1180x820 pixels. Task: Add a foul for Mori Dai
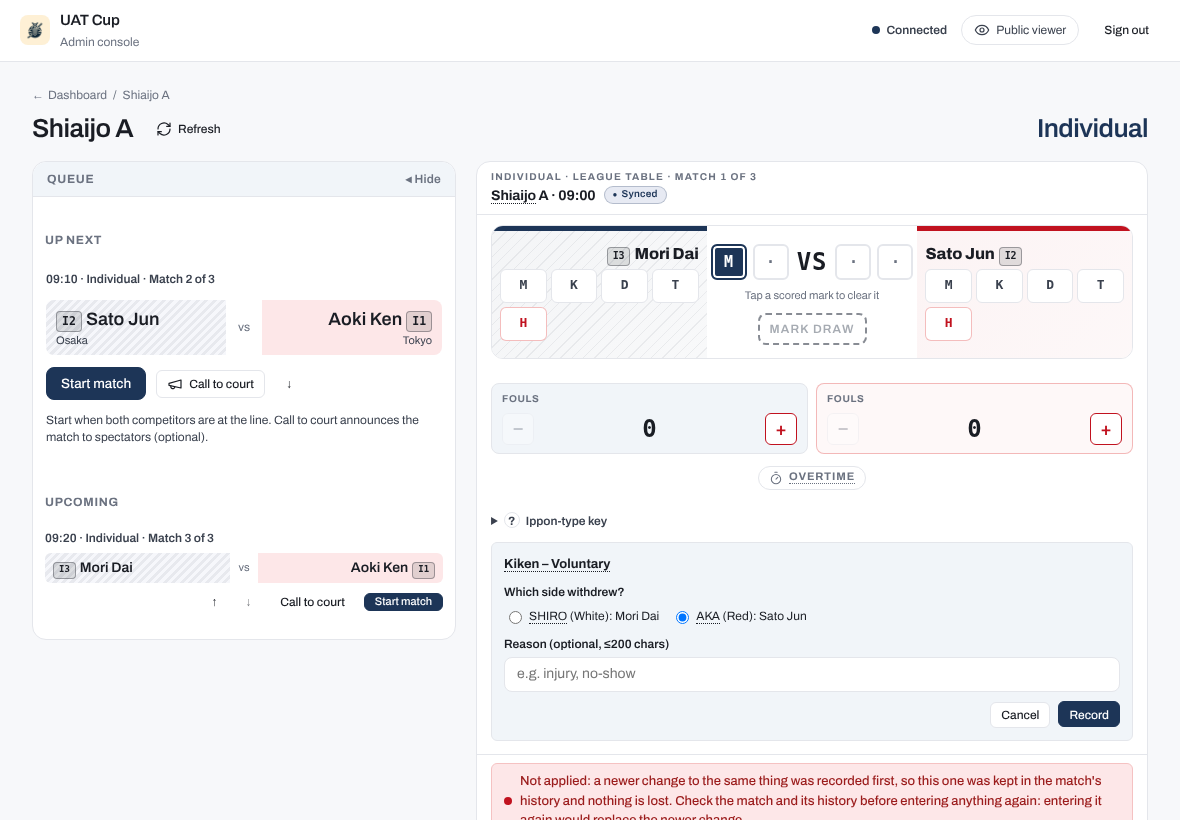coord(781,429)
